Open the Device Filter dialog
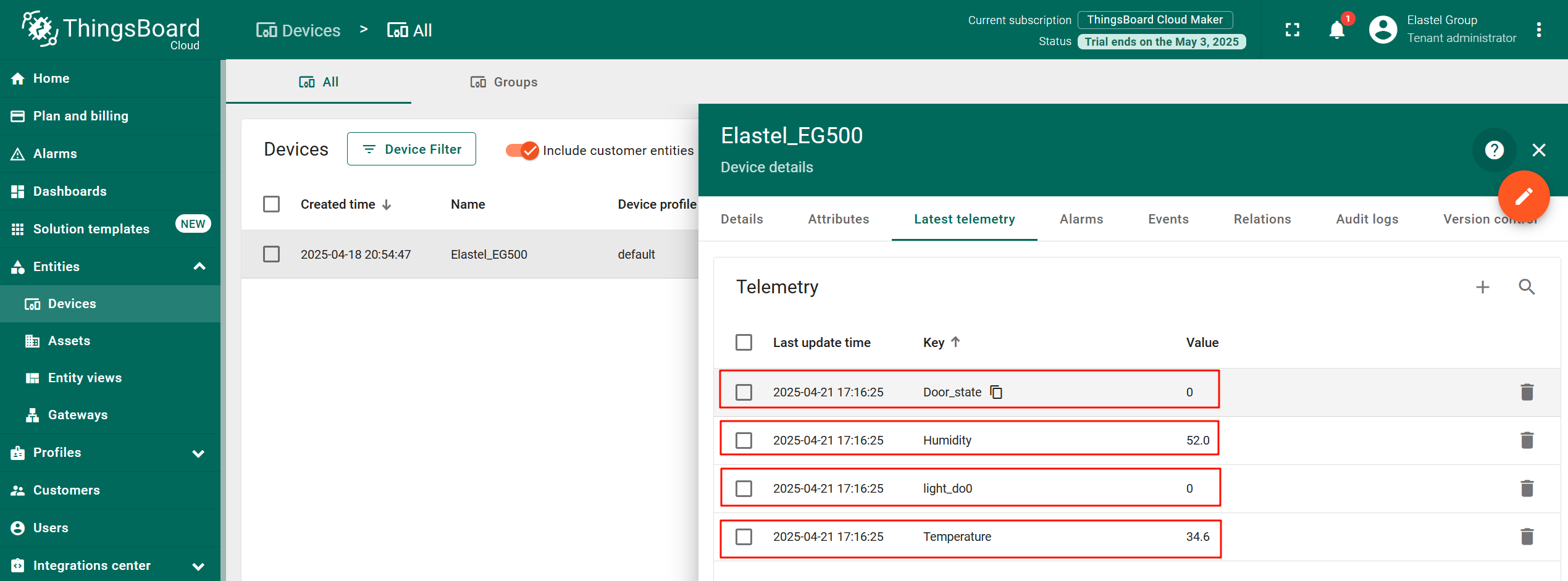1568x581 pixels. [411, 149]
